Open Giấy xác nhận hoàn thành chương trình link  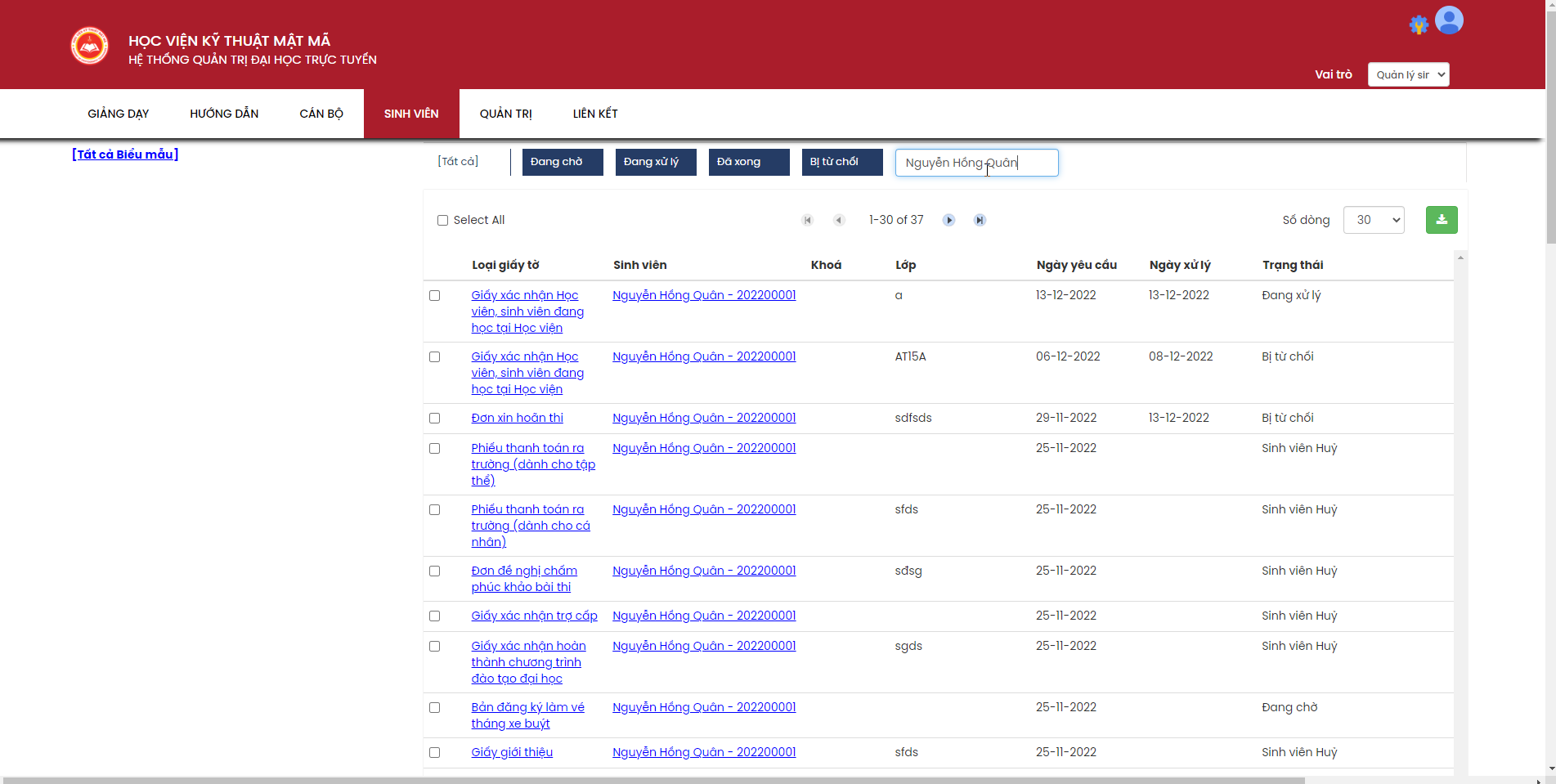point(528,662)
